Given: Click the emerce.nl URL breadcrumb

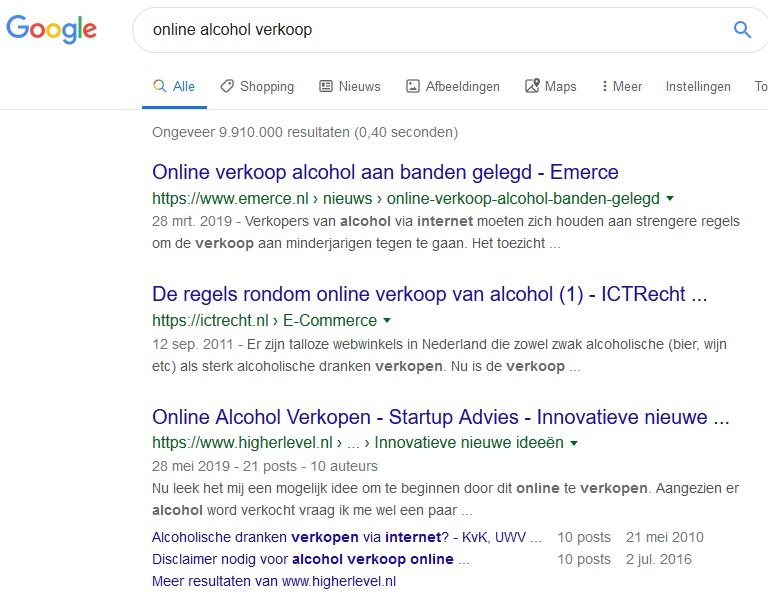Looking at the screenshot, I should tap(406, 198).
